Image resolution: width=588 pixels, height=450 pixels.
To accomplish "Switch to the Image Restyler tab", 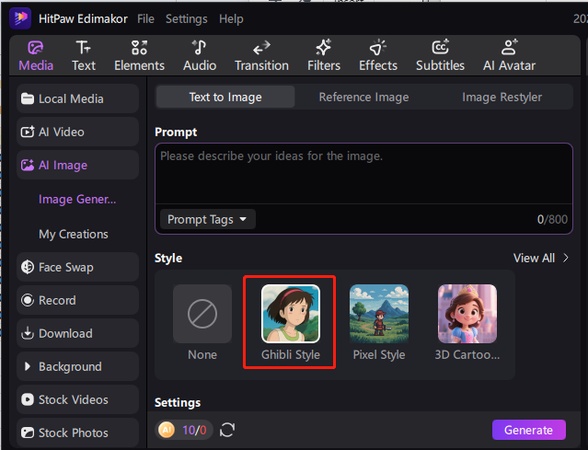I will pos(502,97).
